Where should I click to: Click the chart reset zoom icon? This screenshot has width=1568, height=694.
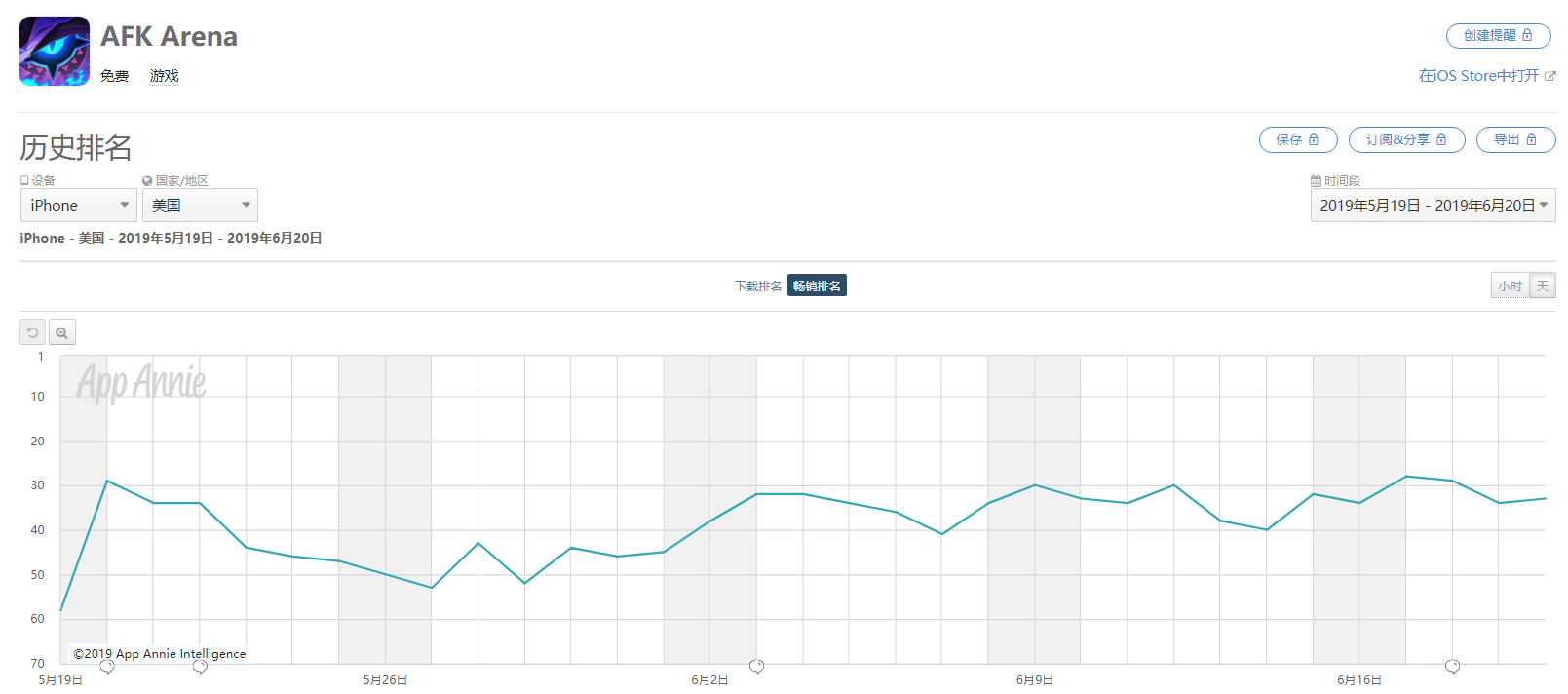click(x=32, y=332)
